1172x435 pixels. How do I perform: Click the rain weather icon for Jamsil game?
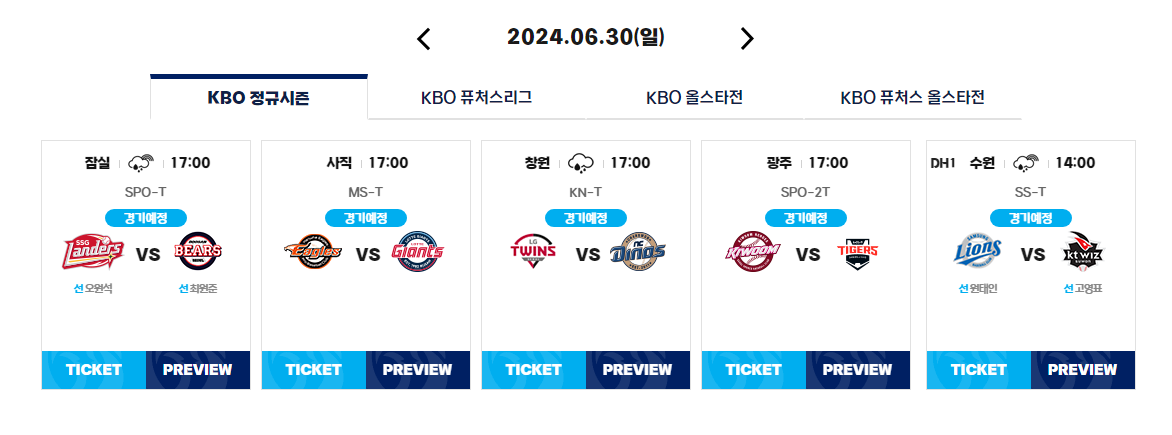click(141, 162)
